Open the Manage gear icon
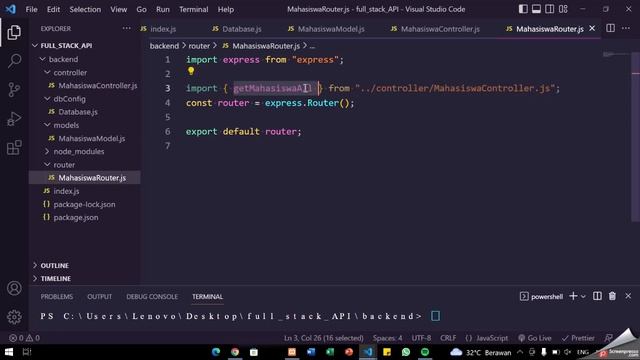 [x=14, y=317]
